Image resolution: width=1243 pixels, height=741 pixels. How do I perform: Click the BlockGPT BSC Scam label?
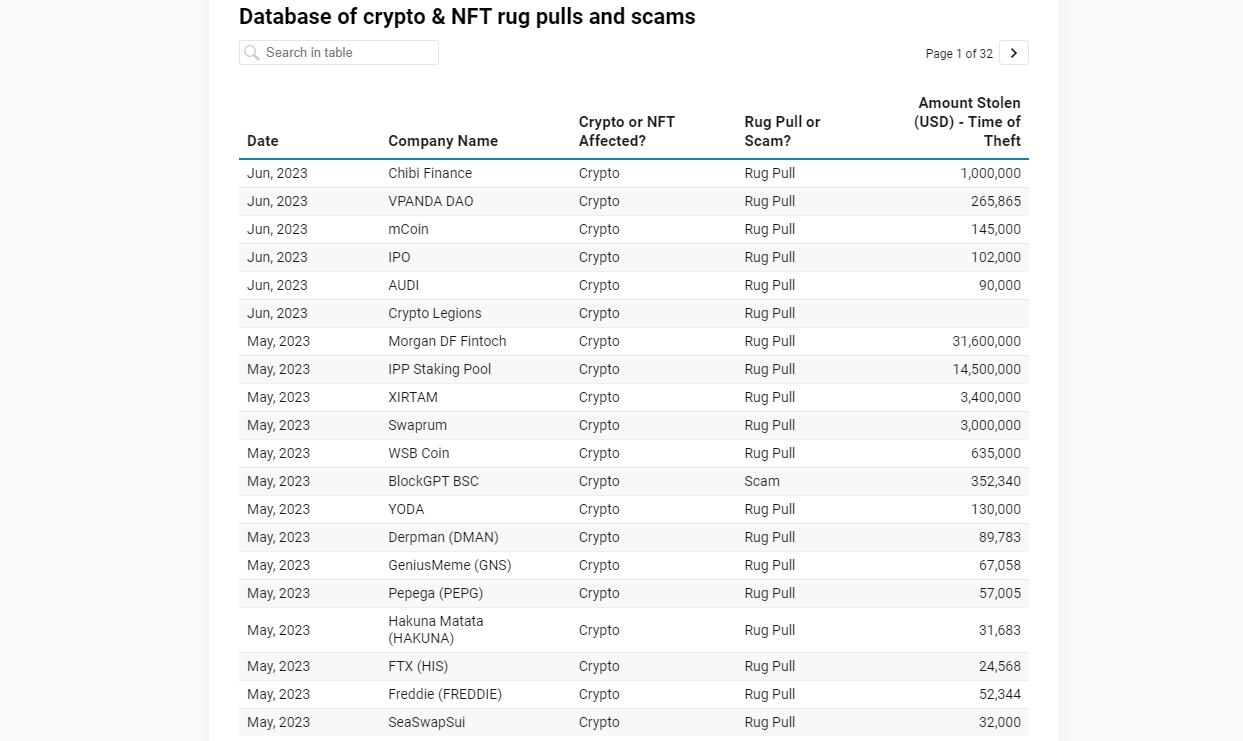coord(762,481)
